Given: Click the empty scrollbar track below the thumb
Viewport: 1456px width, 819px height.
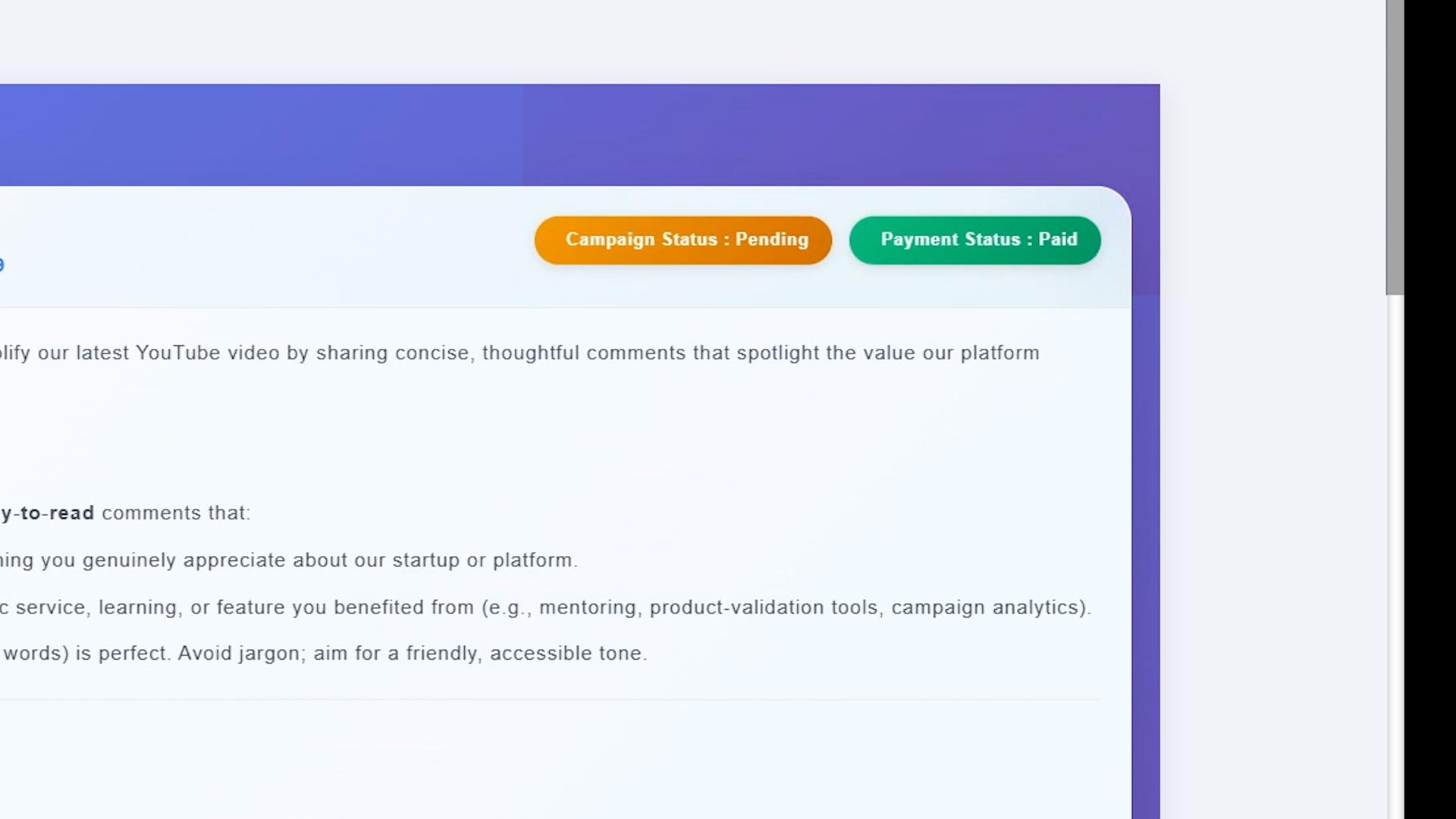Looking at the screenshot, I should tap(1395, 557).
